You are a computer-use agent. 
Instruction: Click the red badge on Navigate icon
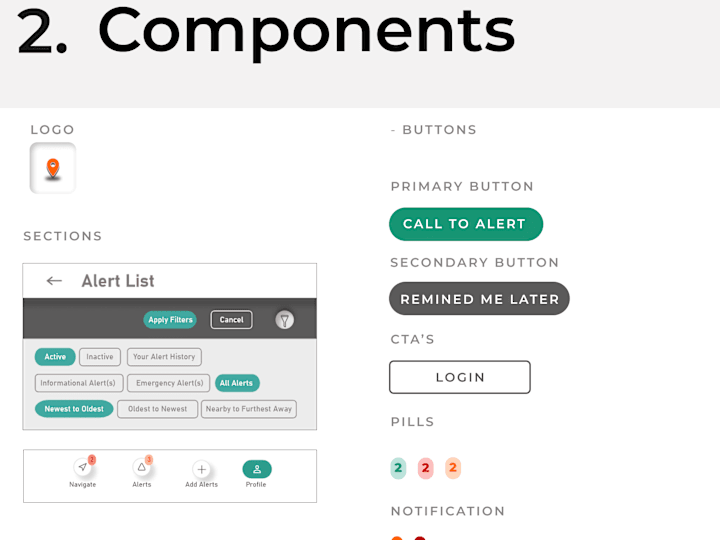click(92, 459)
